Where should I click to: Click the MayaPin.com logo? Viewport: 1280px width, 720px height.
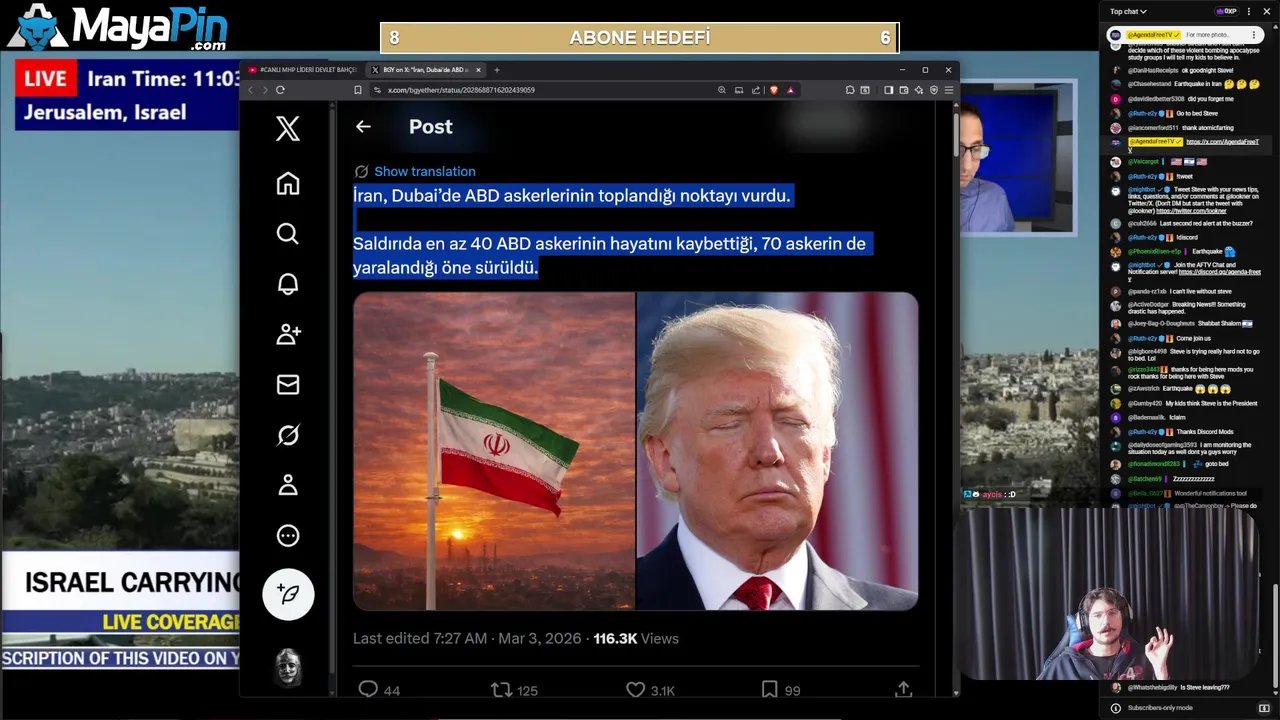[x=118, y=27]
